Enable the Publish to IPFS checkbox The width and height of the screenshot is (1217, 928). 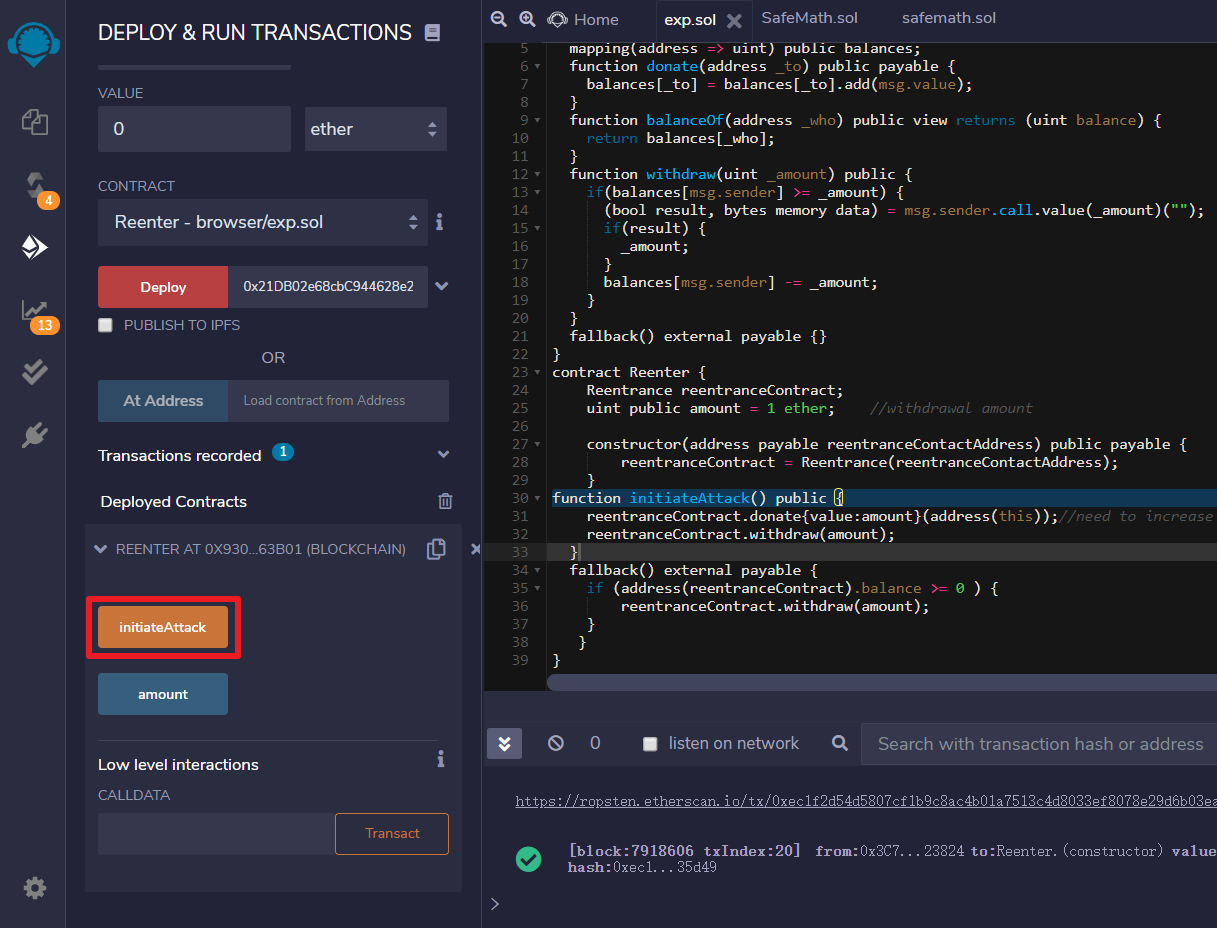coord(105,325)
